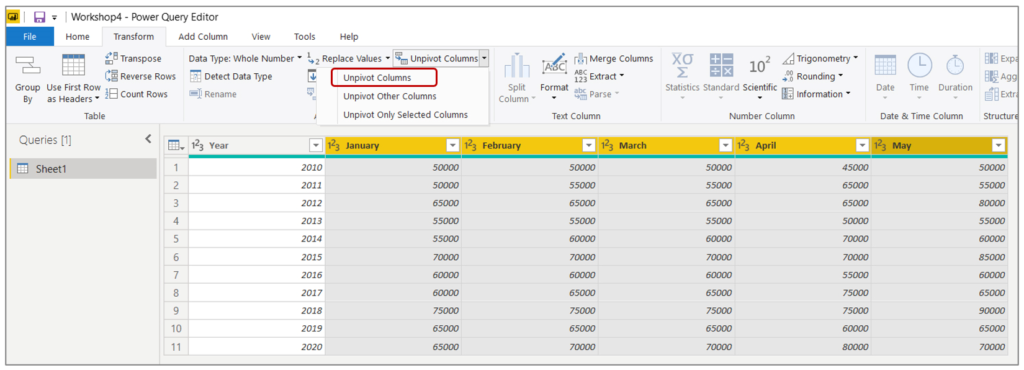Click the Detect Data Type button

pos(231,76)
